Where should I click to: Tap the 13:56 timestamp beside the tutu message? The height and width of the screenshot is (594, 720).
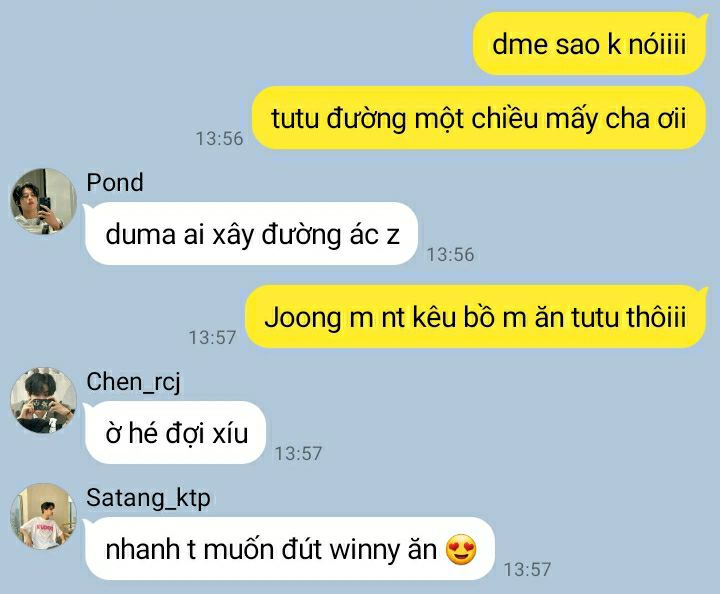pos(219,139)
